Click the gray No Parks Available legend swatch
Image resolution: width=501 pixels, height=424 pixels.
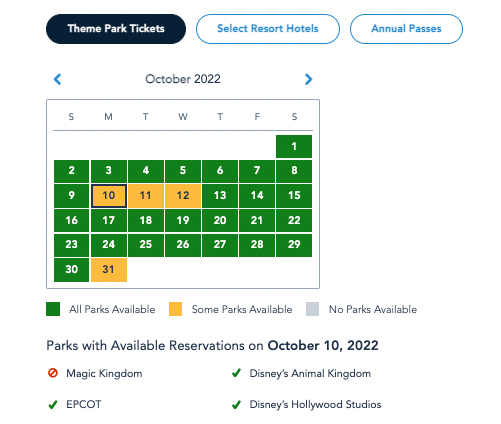click(x=312, y=309)
